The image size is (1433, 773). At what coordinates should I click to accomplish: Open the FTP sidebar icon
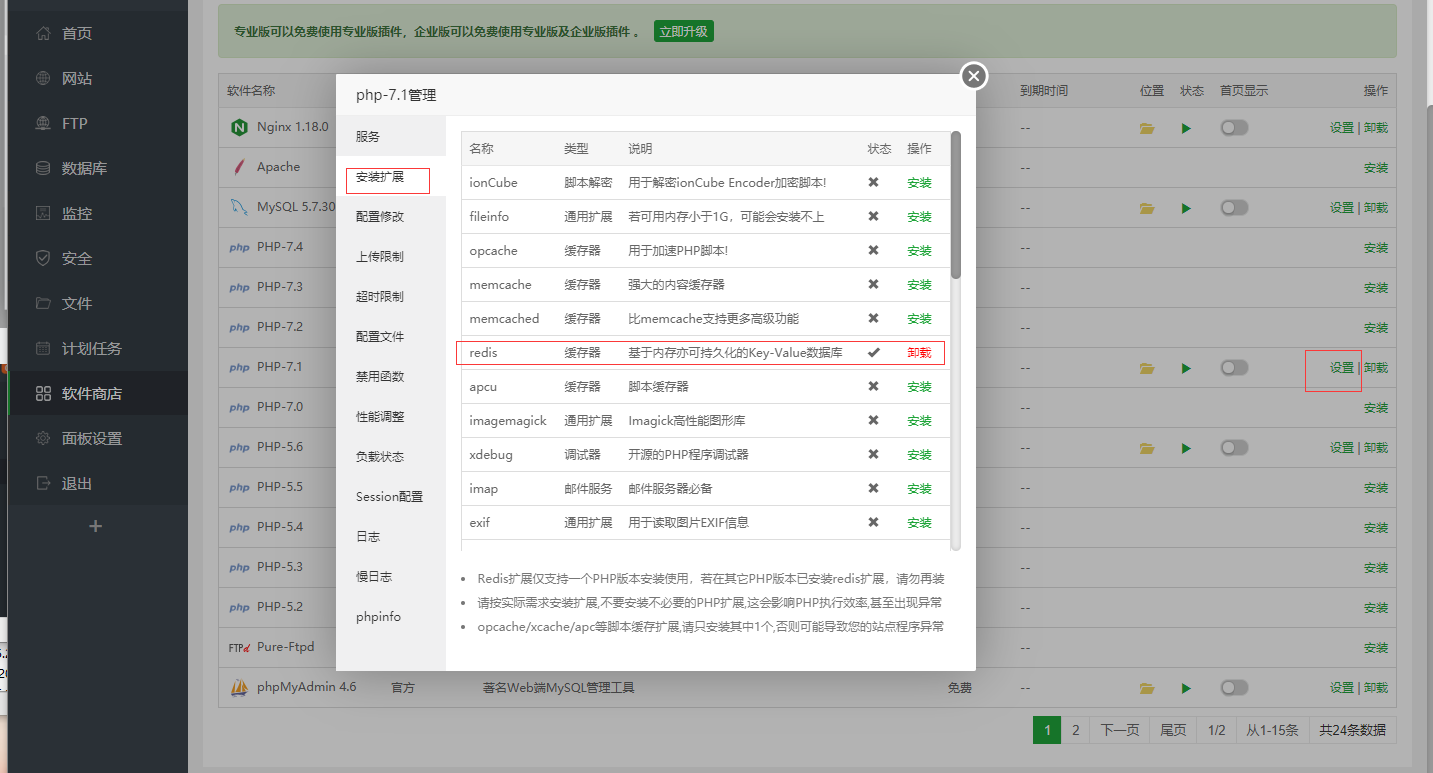point(43,124)
